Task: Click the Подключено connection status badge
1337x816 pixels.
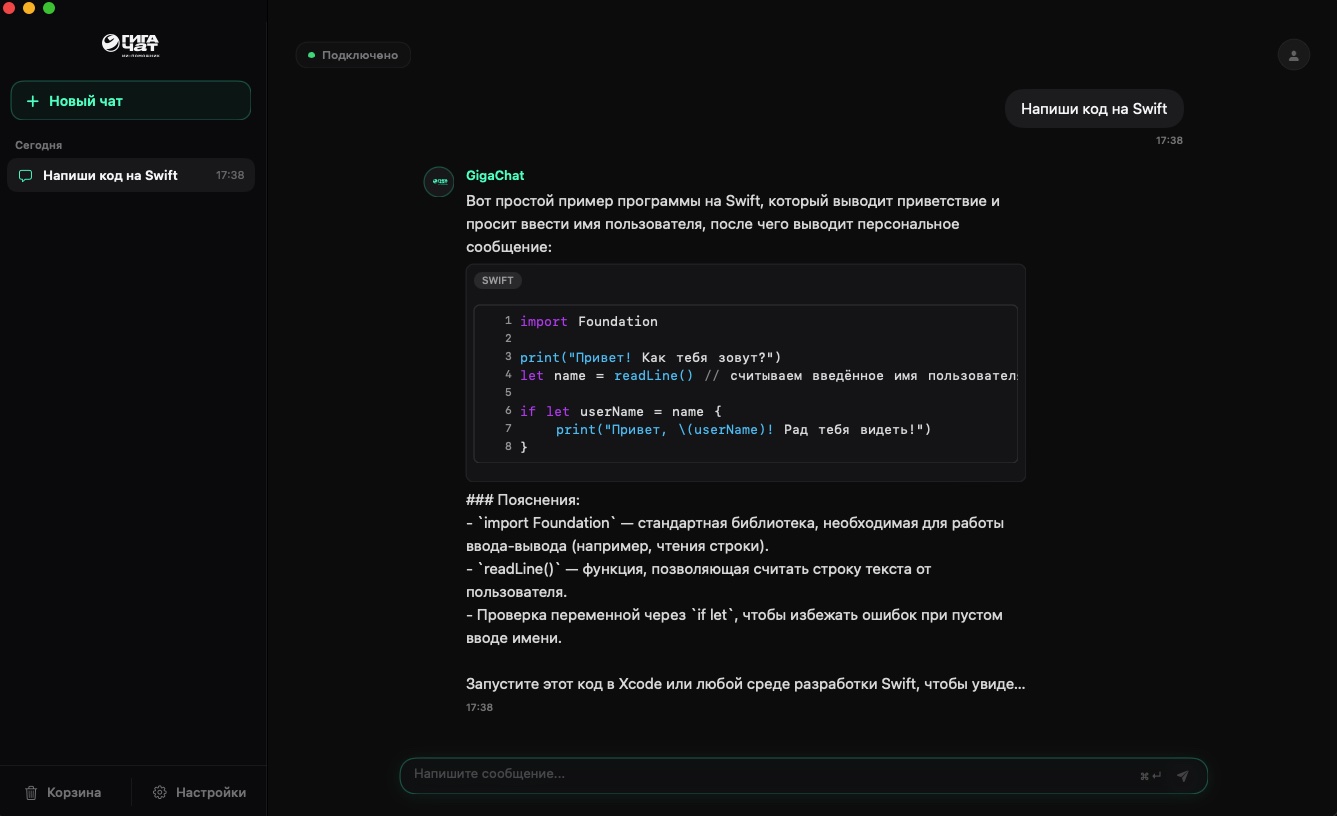Action: click(353, 55)
